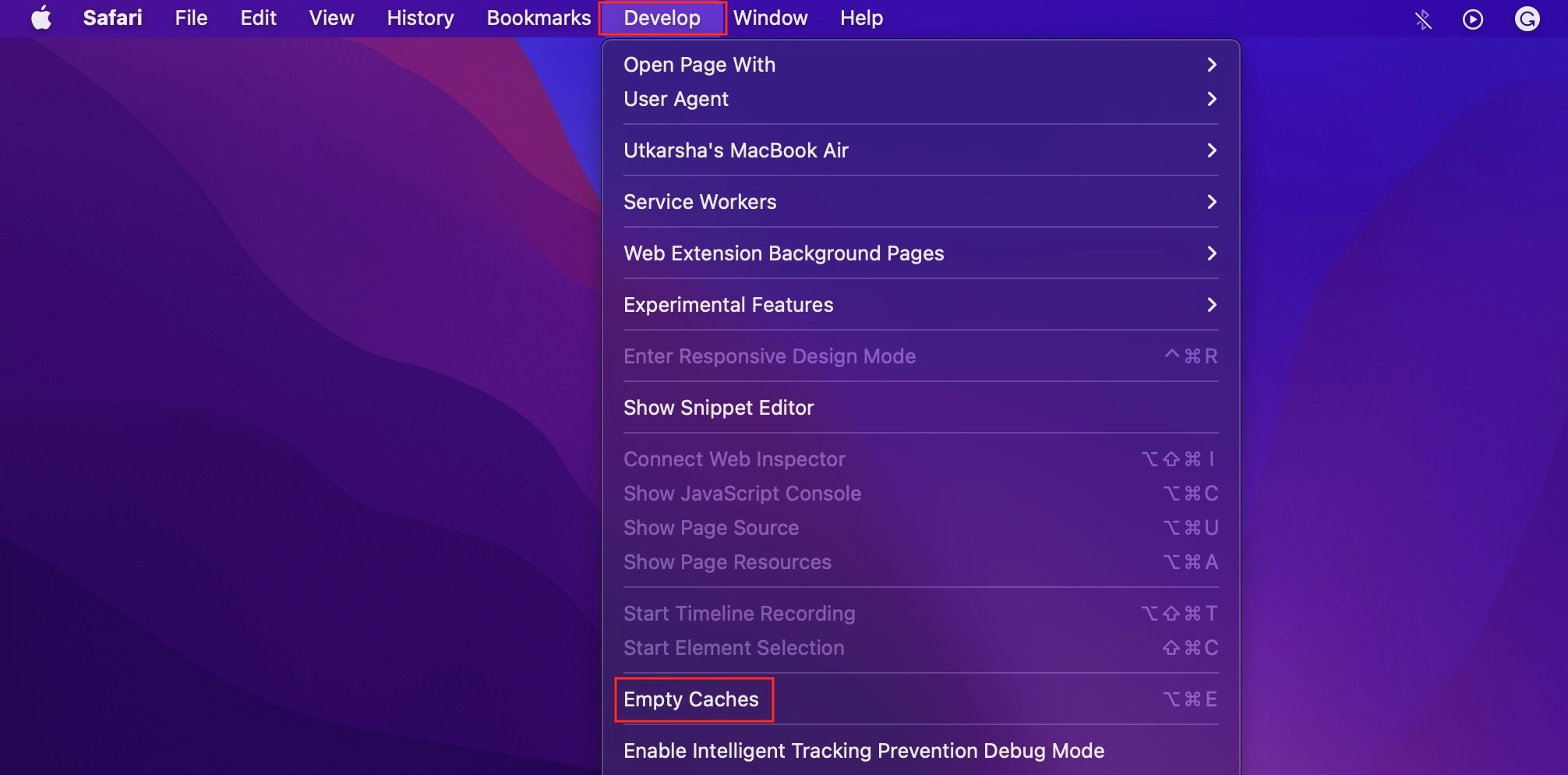Expand Utkarsha's MacBook Air submenu
This screenshot has width=1568, height=775.
[920, 150]
